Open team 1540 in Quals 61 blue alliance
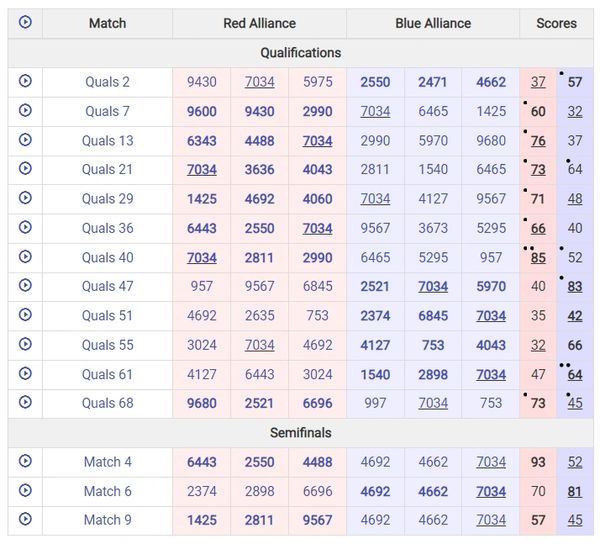The image size is (600, 544). (x=375, y=374)
